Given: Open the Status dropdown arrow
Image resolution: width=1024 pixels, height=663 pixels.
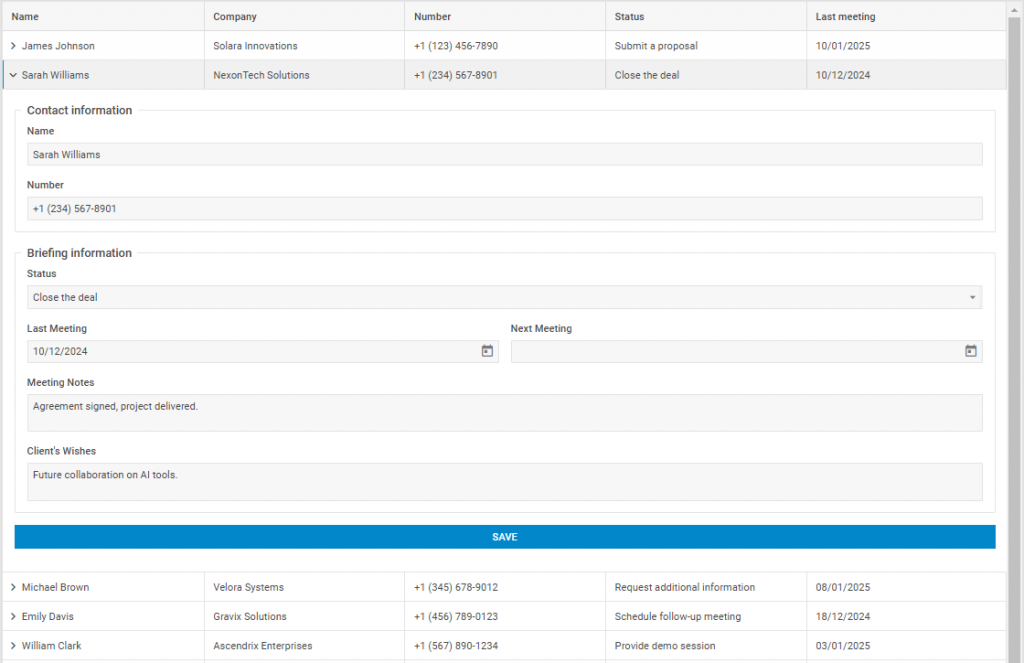Looking at the screenshot, I should point(972,298).
